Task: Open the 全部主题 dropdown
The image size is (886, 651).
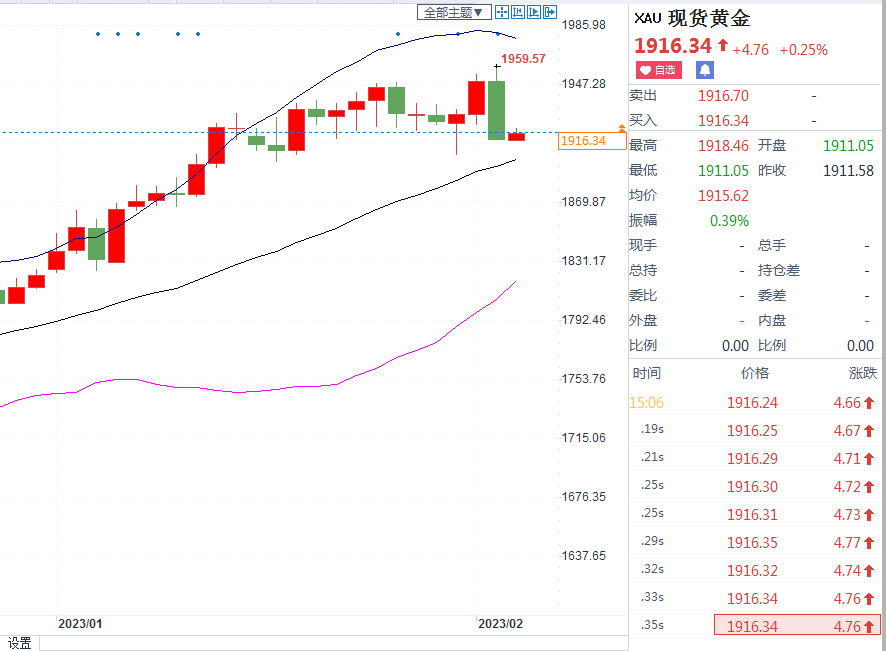Action: [454, 12]
